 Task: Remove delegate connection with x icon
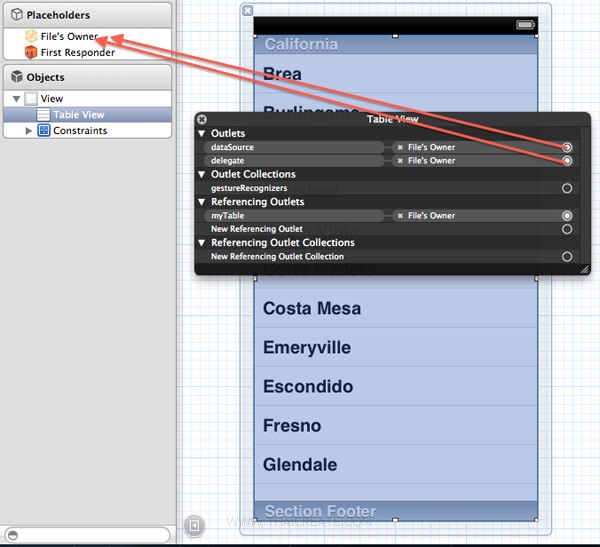(x=400, y=161)
